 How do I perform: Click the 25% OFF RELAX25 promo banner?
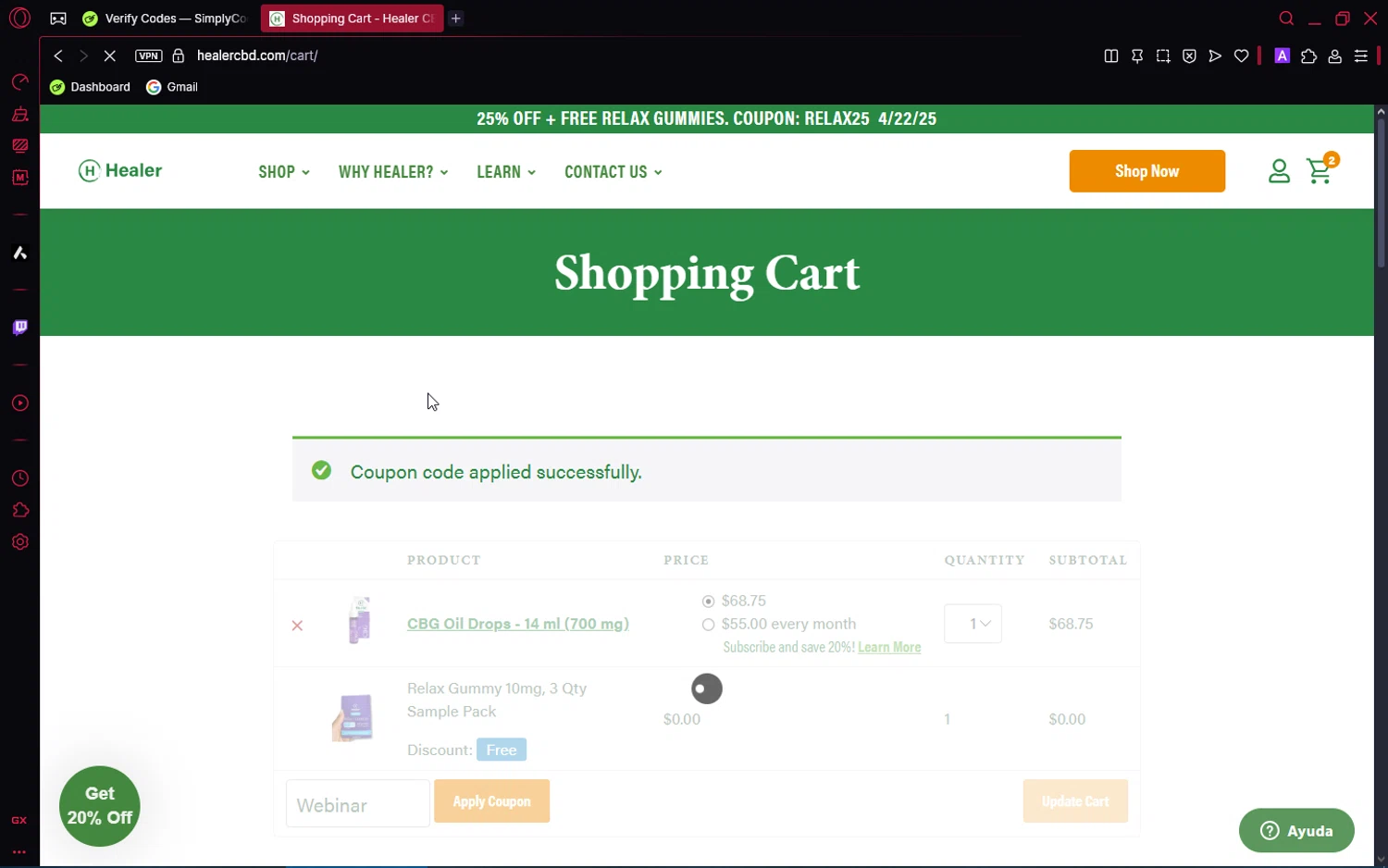(707, 118)
